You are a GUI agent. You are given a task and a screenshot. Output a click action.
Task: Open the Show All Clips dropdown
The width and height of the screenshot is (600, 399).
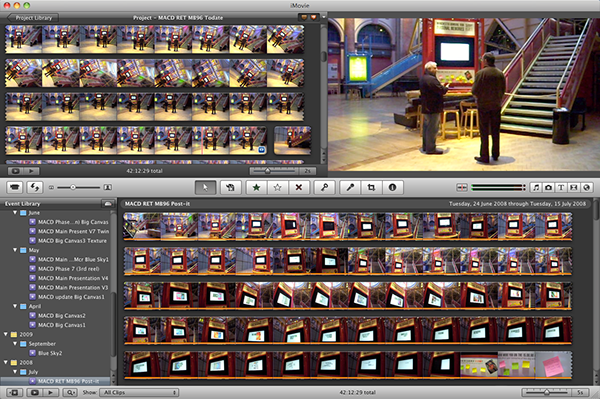pyautogui.click(x=139, y=392)
